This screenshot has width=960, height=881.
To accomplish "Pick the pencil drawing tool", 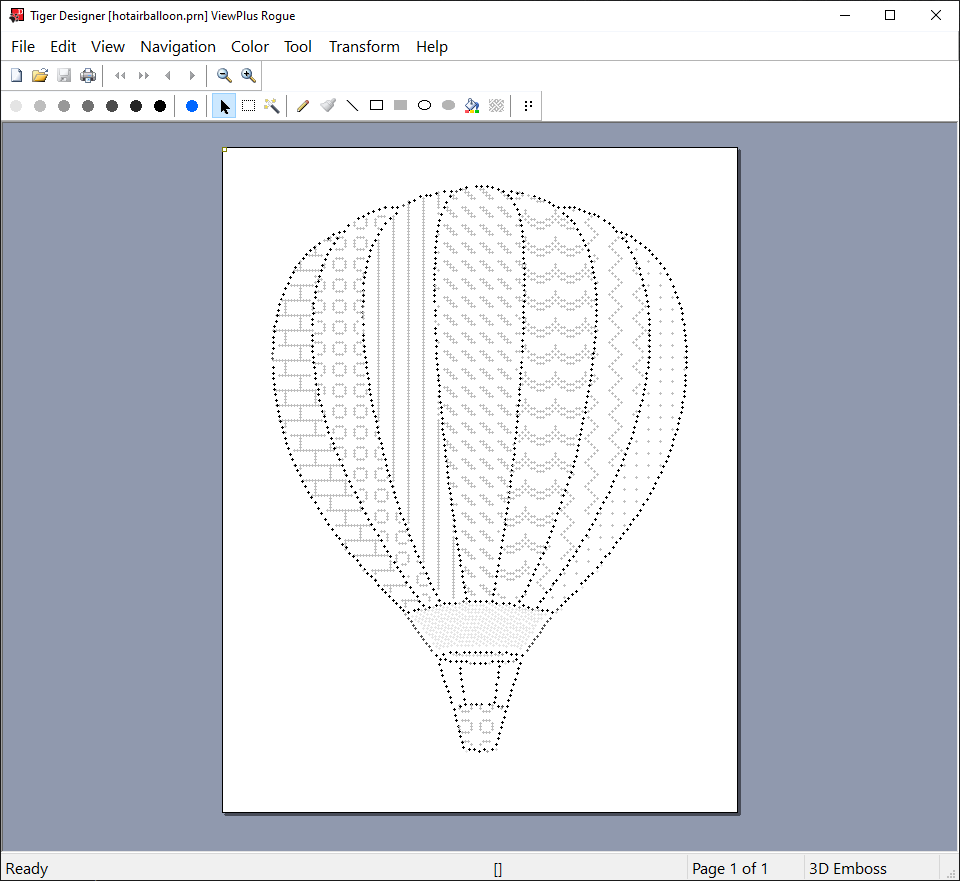I will pyautogui.click(x=303, y=106).
